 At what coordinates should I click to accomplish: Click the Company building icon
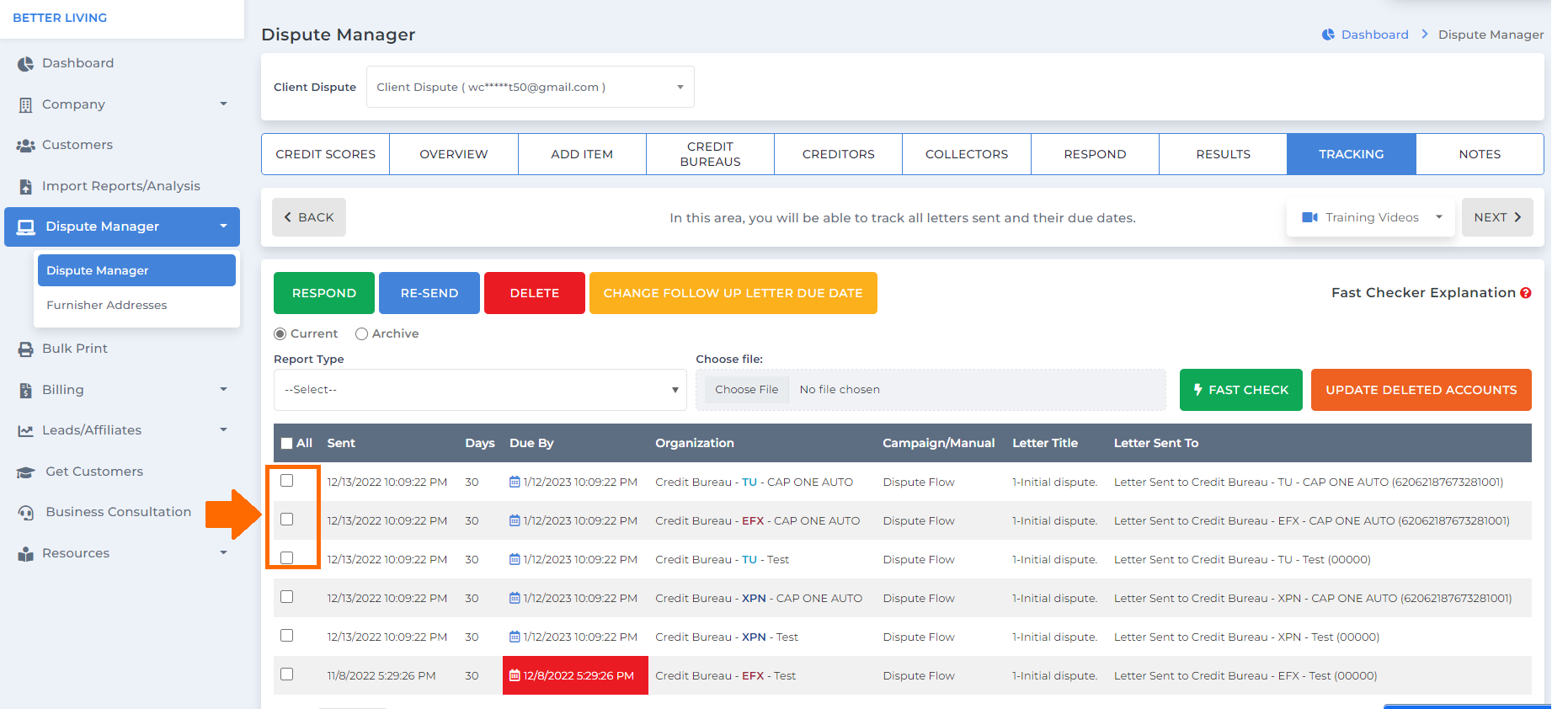tap(25, 105)
